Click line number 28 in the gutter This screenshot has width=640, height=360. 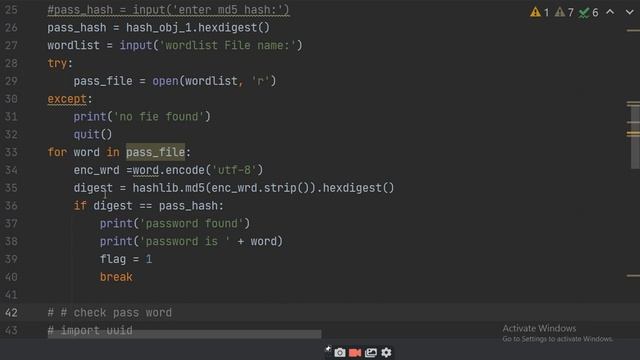(11, 63)
